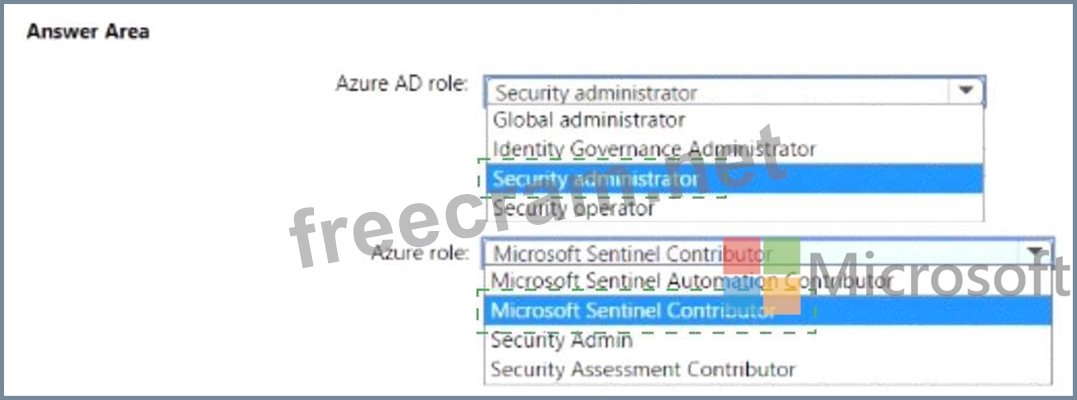The width and height of the screenshot is (1077, 400).
Task: Pick Security operator in the list
Action: 573,209
